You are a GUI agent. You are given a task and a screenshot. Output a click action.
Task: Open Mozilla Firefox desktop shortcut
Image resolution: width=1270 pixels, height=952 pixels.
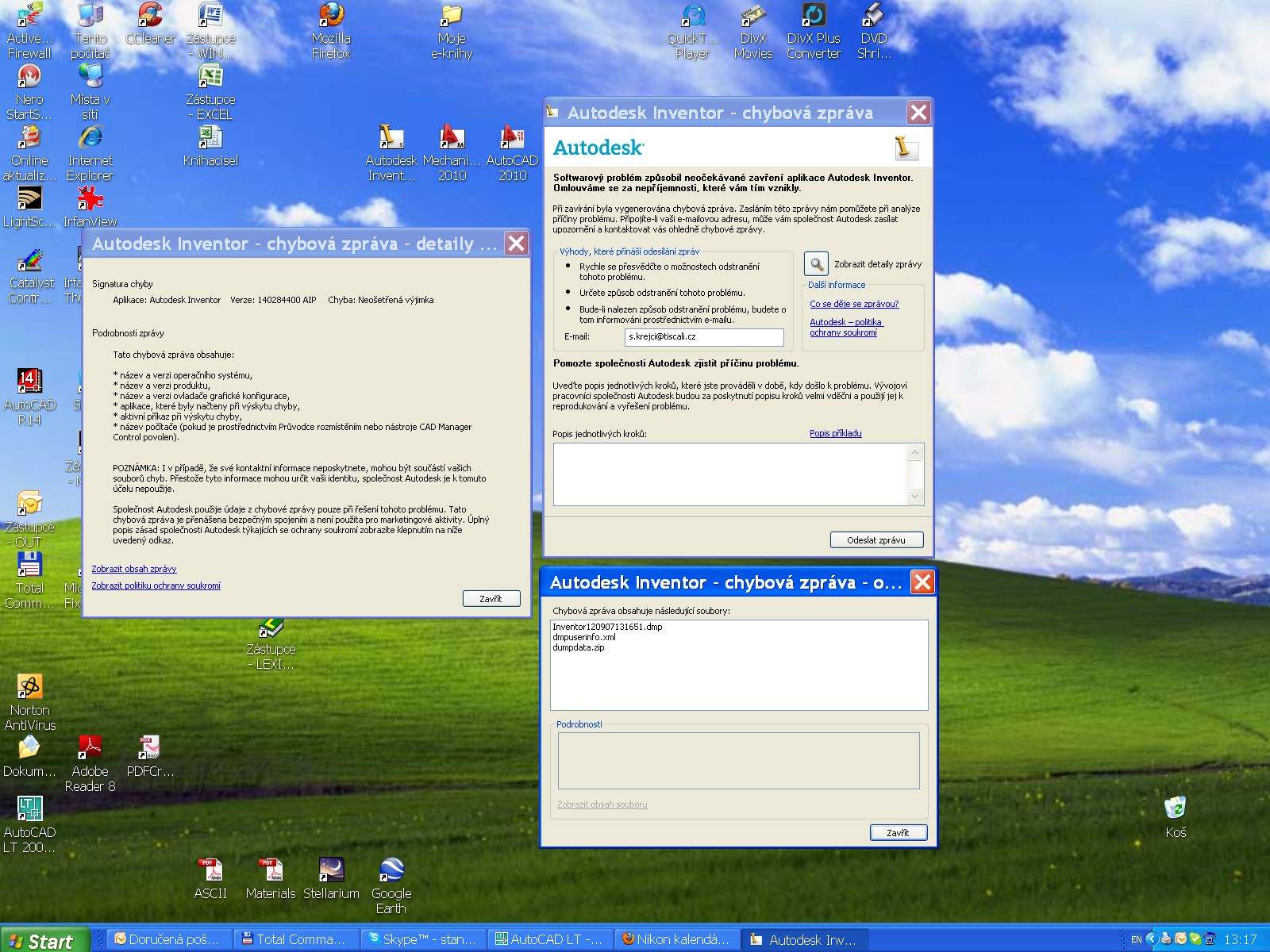tap(331, 30)
